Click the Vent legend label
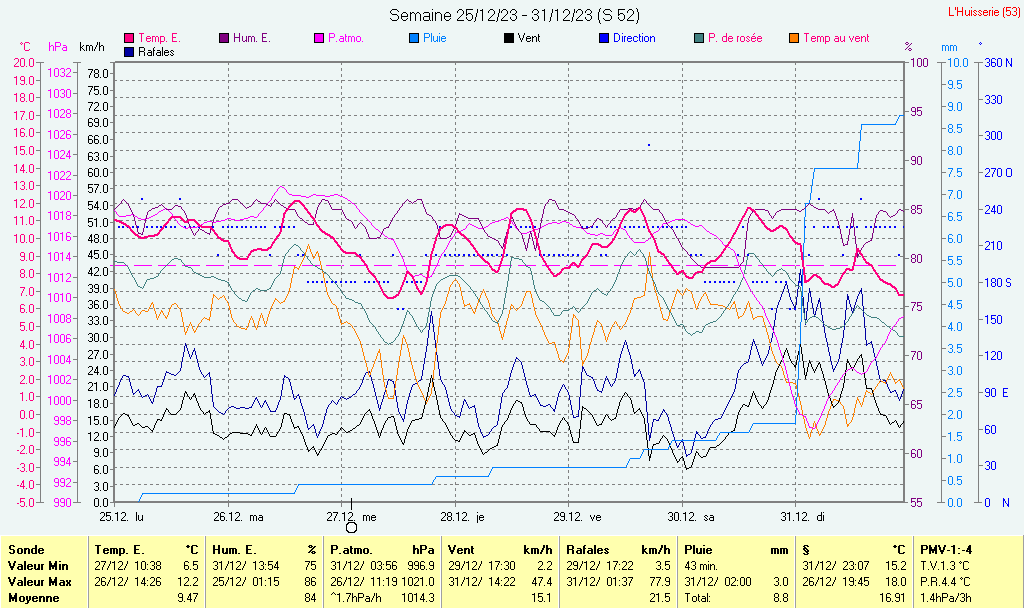This screenshot has height=608, width=1024. tap(529, 39)
